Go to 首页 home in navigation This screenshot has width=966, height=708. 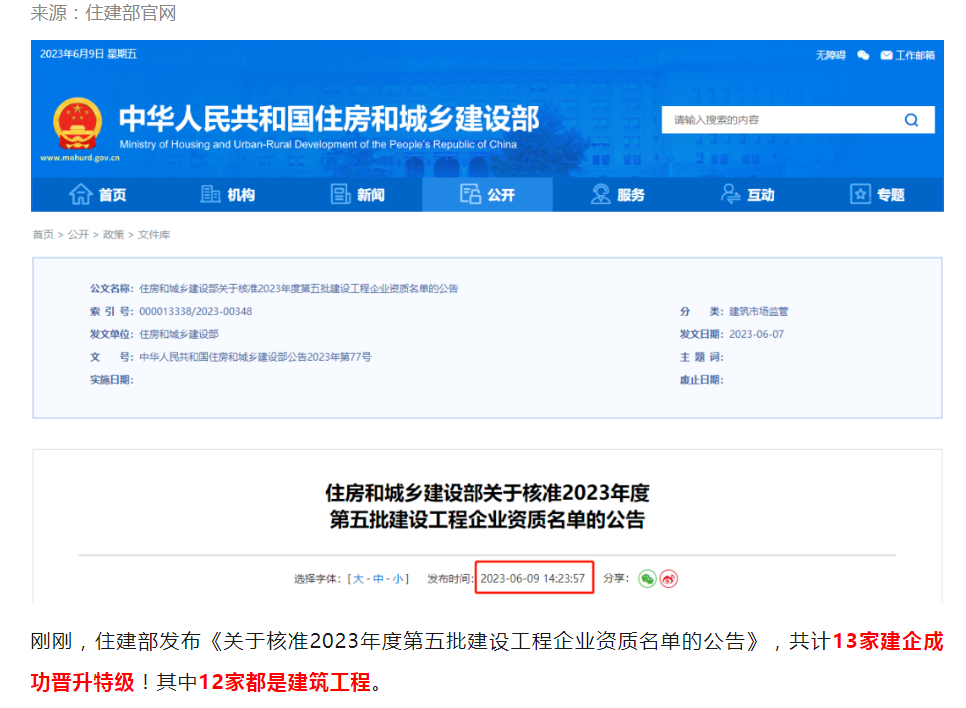point(98,195)
